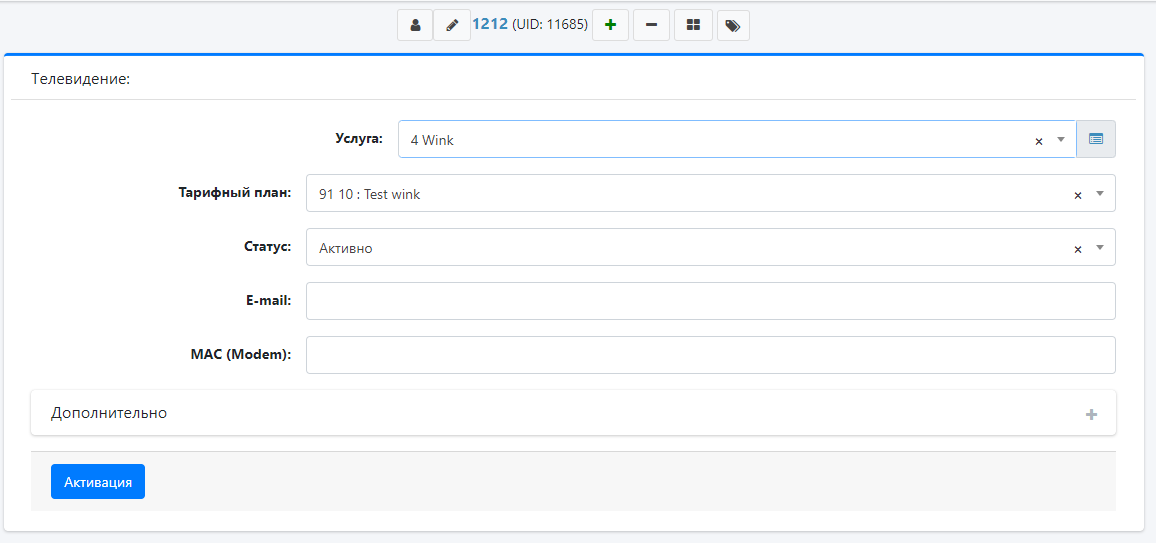Expand the Дополнительно section header
This screenshot has width=1156, height=543.
[x=109, y=413]
